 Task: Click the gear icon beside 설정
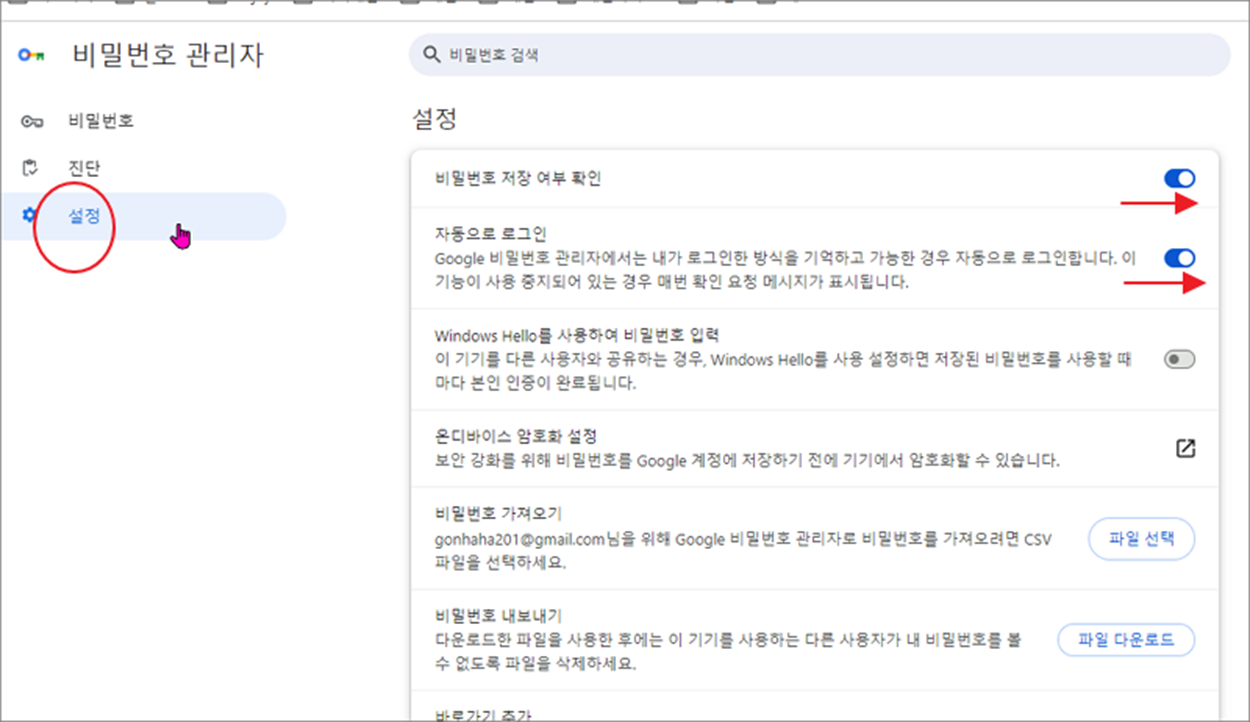pos(30,215)
